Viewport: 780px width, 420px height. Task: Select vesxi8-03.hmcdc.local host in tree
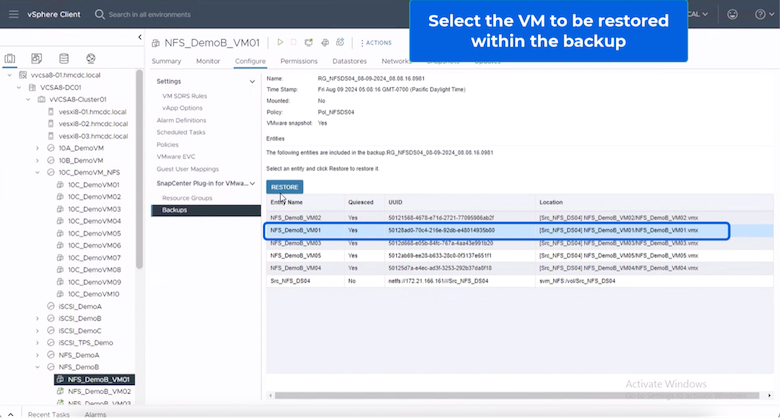(93, 136)
